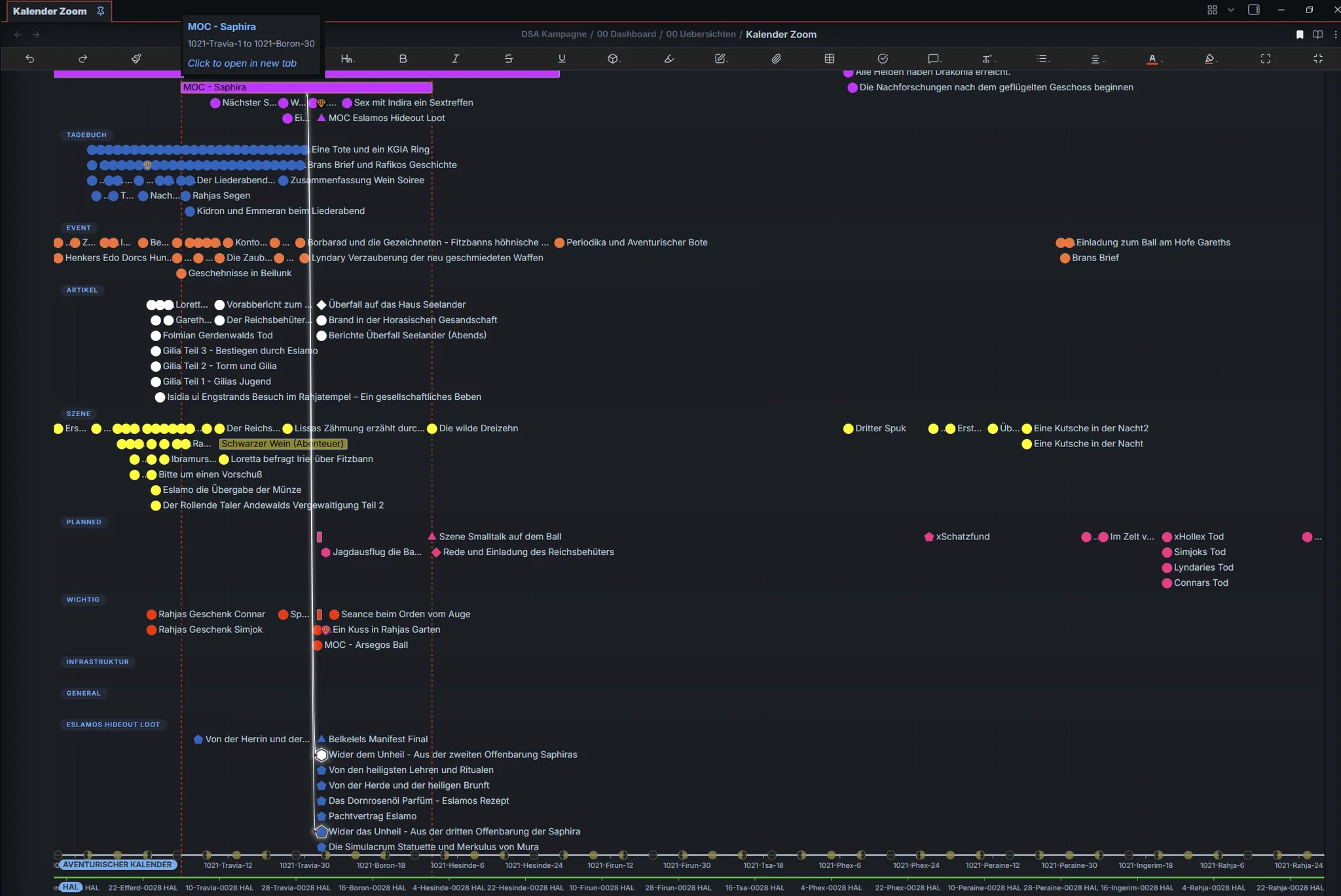Select the format painter brush icon
Screen dimensions: 1341x896
136,59
